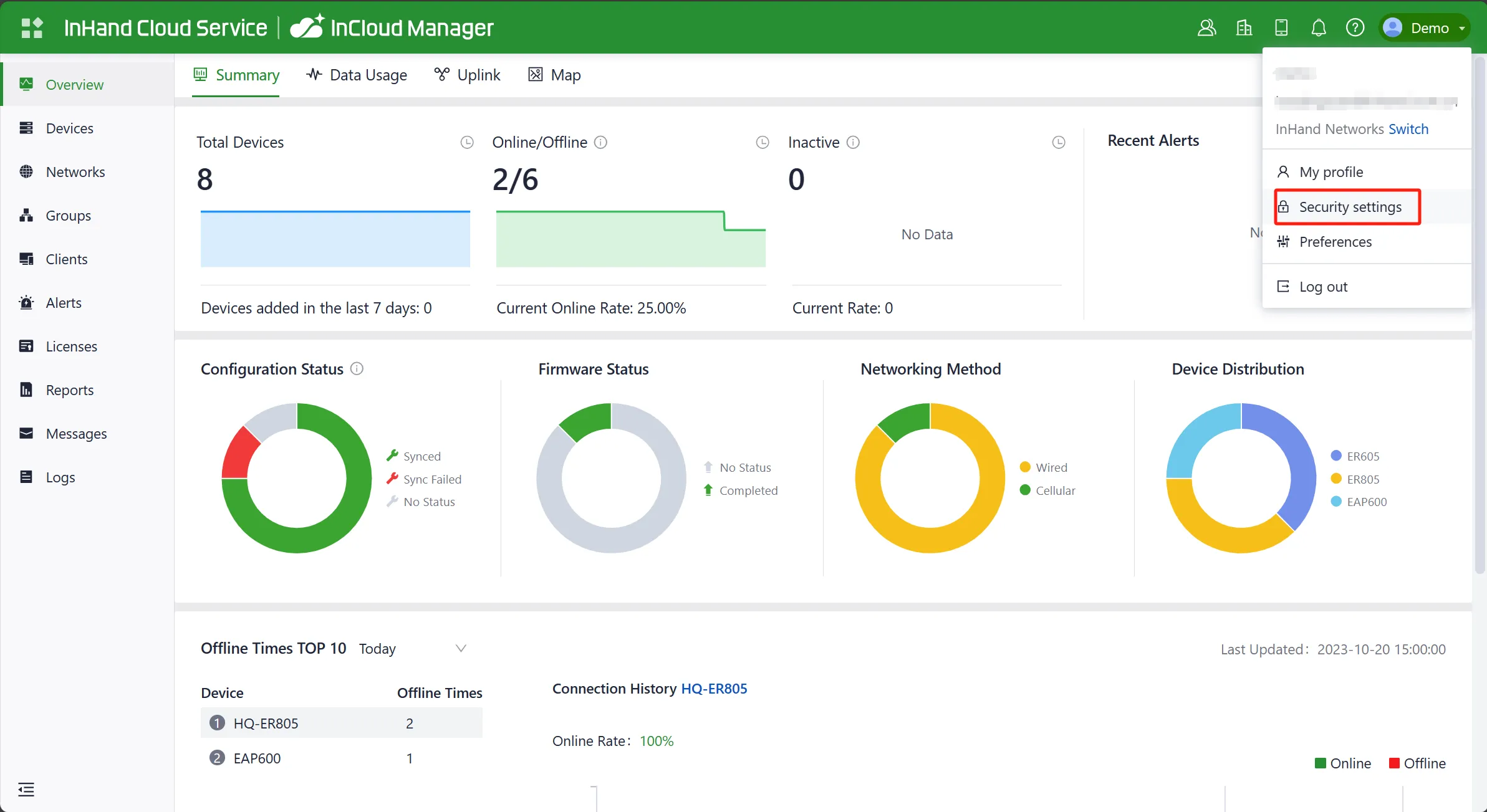The height and width of the screenshot is (812, 1487).
Task: Open Devices in the sidebar
Action: click(87, 128)
